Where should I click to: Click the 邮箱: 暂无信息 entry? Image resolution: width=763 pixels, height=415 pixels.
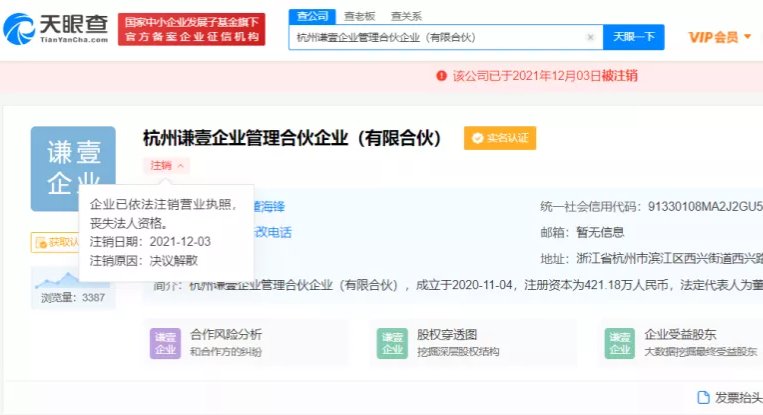coord(582,233)
